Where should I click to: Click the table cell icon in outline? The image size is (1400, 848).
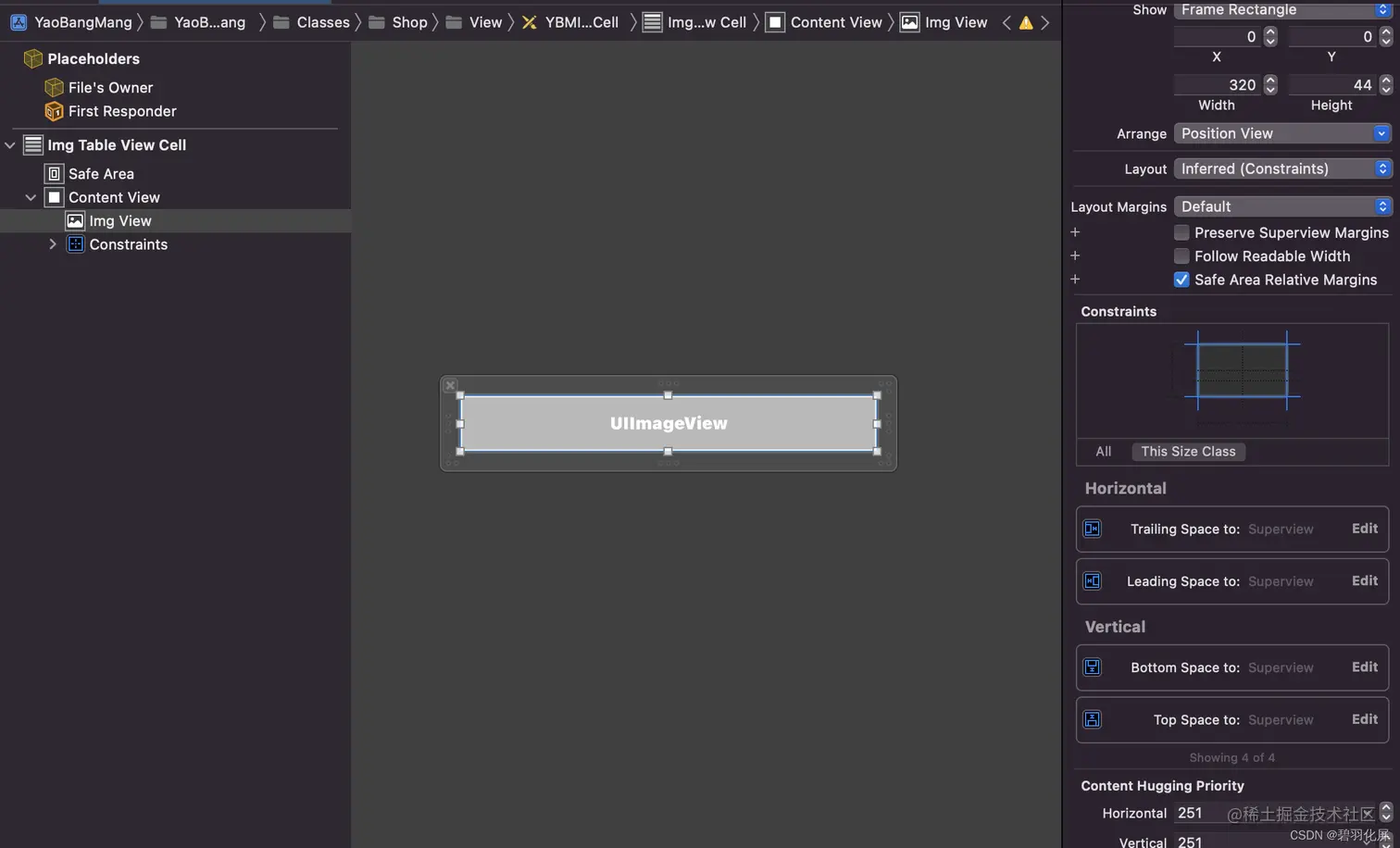coord(33,145)
